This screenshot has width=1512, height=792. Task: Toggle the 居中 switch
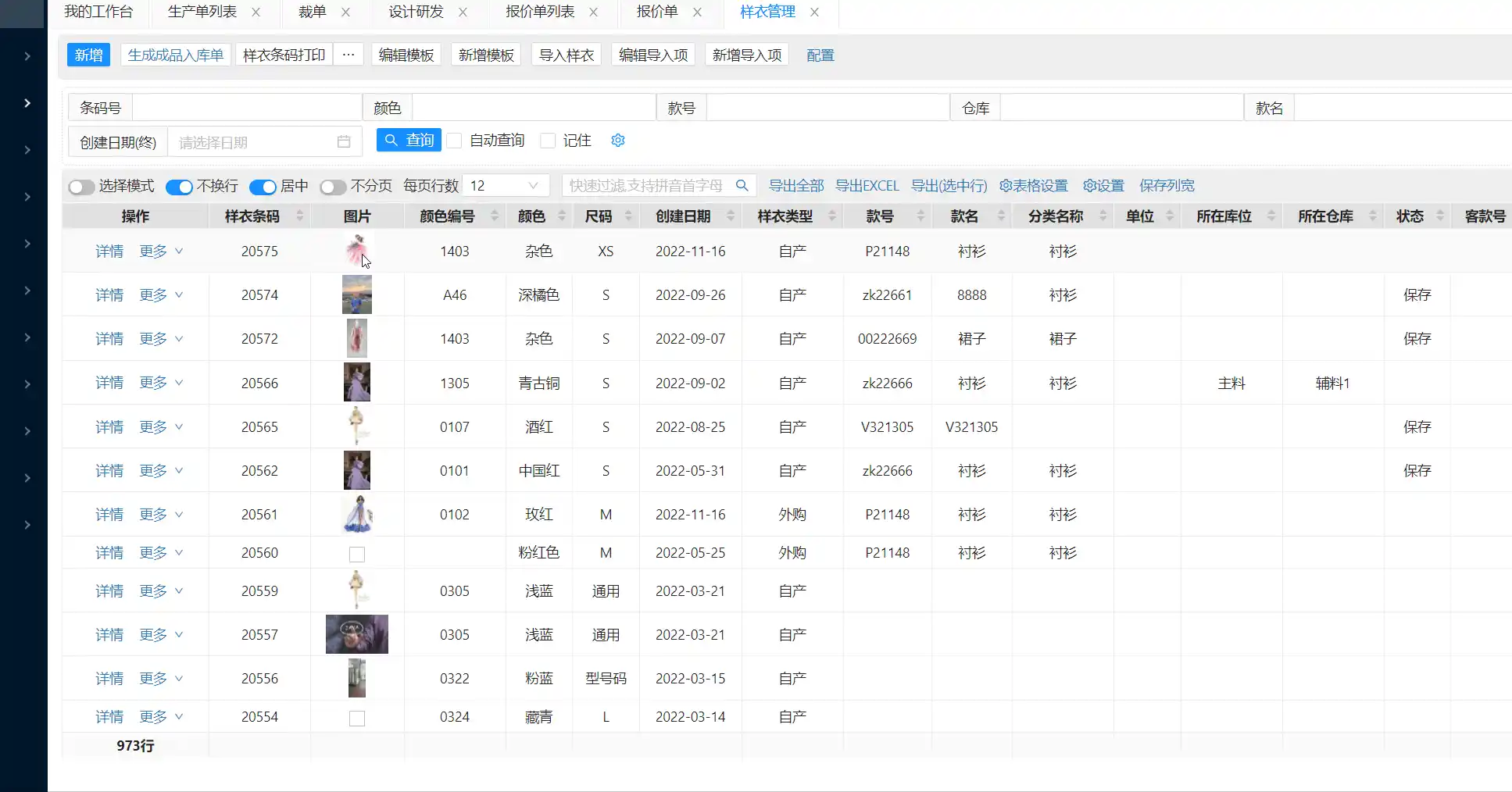coord(263,187)
